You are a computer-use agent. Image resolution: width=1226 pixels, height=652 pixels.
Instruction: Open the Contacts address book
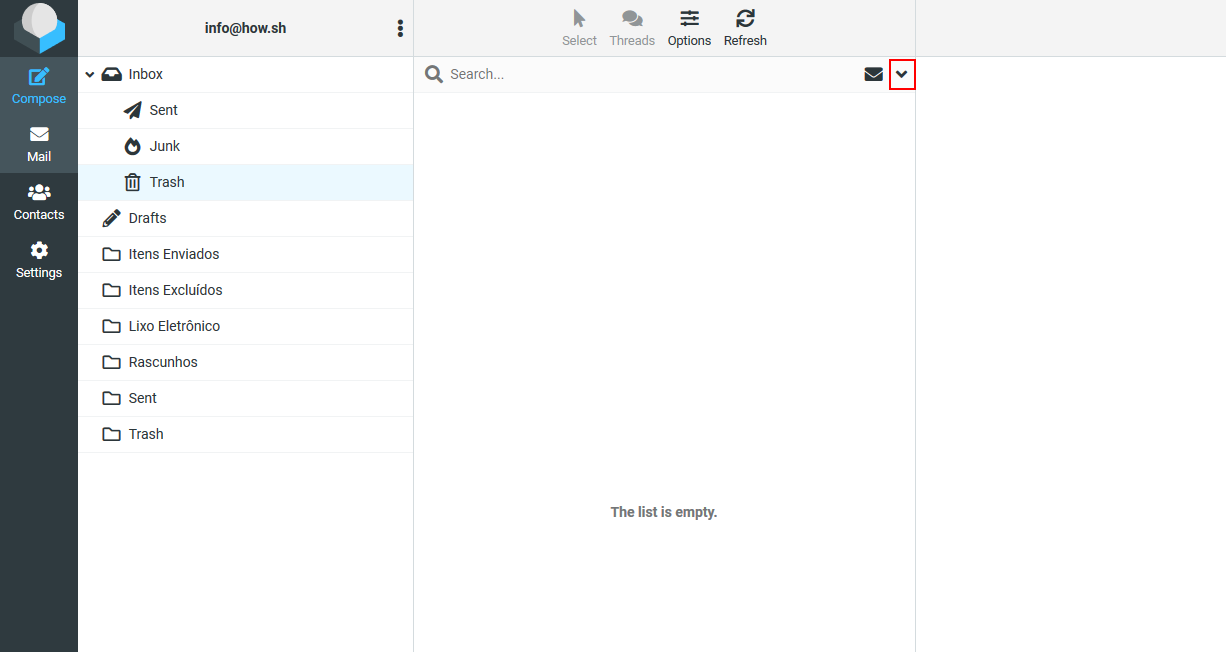tap(39, 202)
